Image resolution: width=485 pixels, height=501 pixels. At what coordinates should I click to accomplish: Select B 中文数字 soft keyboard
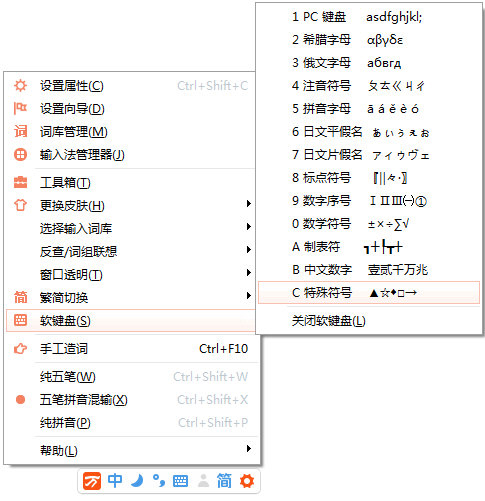click(369, 270)
